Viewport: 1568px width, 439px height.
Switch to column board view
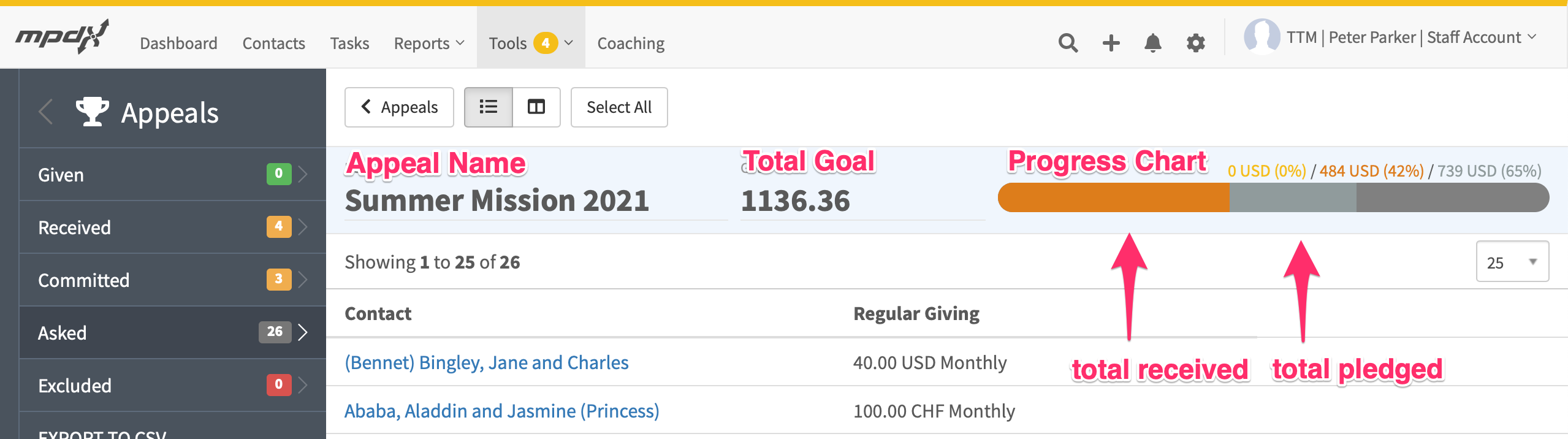536,107
